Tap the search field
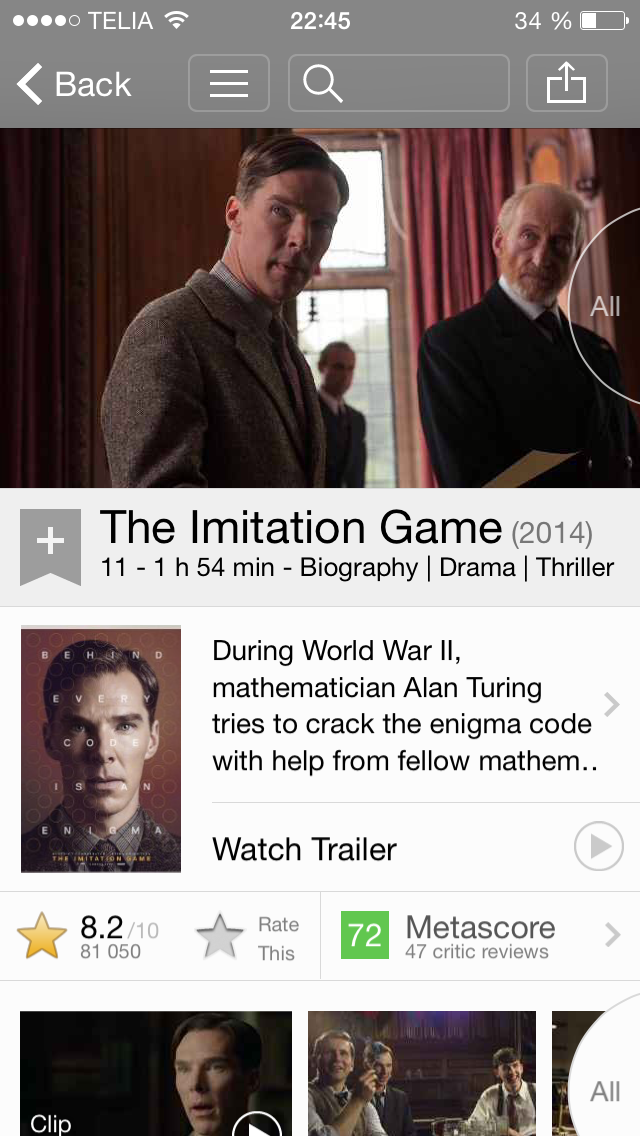Screen dimensions: 640x1136 tap(399, 83)
